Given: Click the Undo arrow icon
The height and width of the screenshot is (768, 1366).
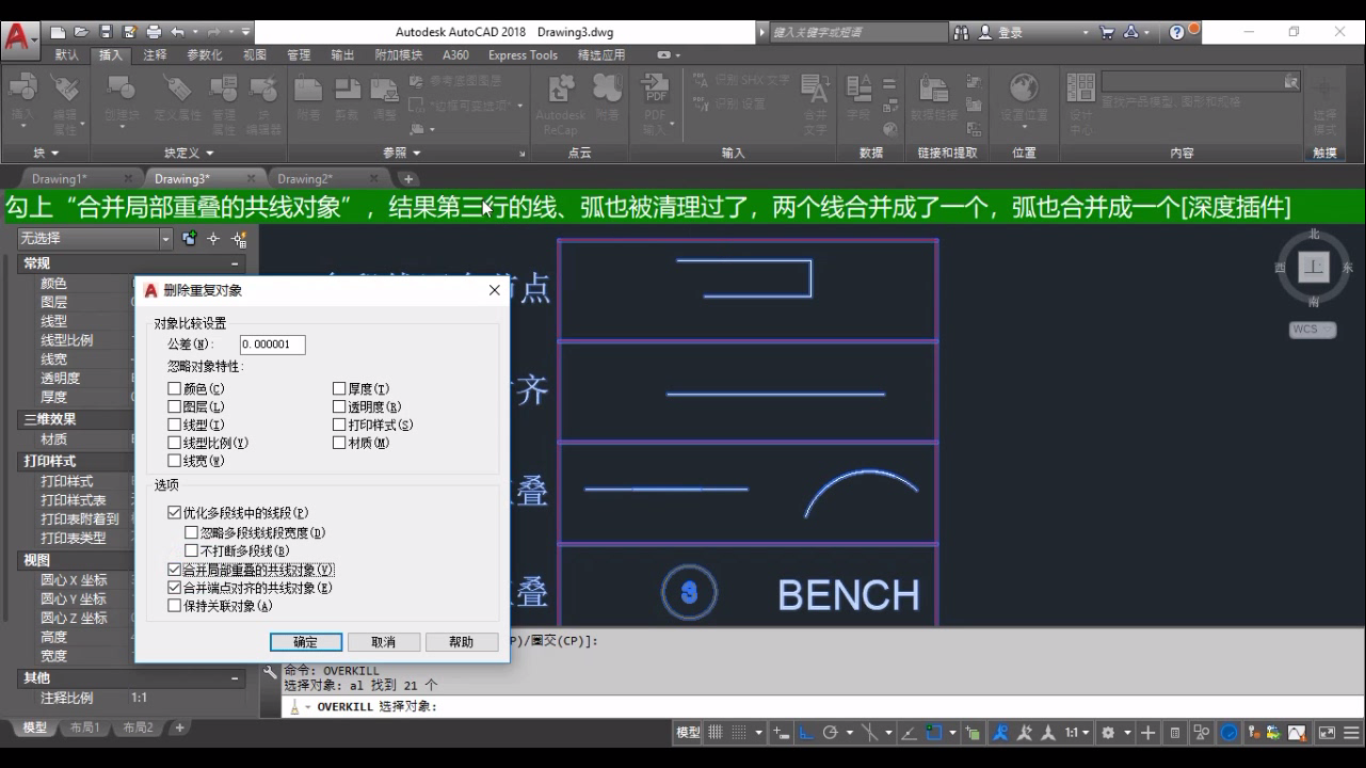Looking at the screenshot, I should (x=177, y=32).
